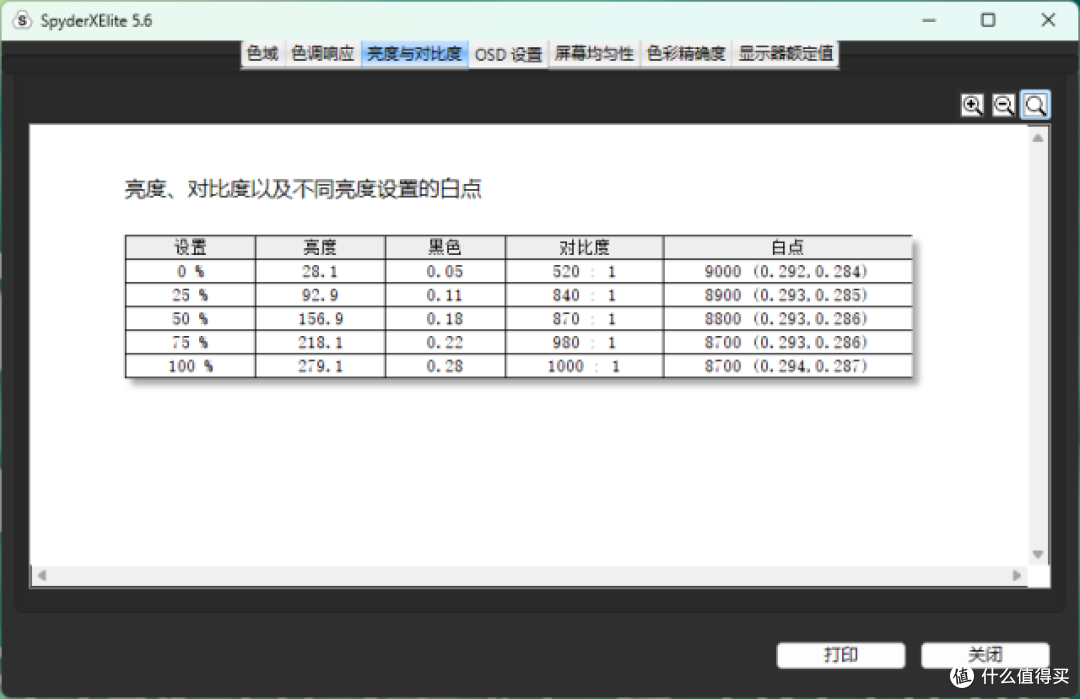The image size is (1080, 699).
Task: Click the 25 % setting cell
Action: click(190, 295)
